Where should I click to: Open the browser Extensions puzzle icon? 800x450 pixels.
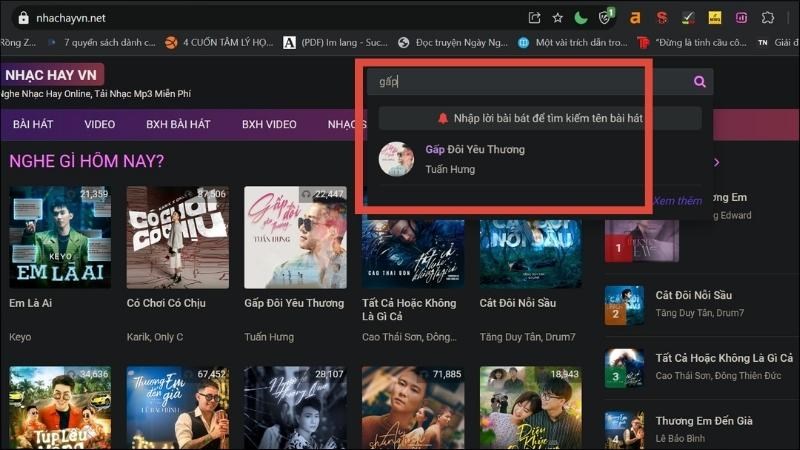tap(768, 17)
